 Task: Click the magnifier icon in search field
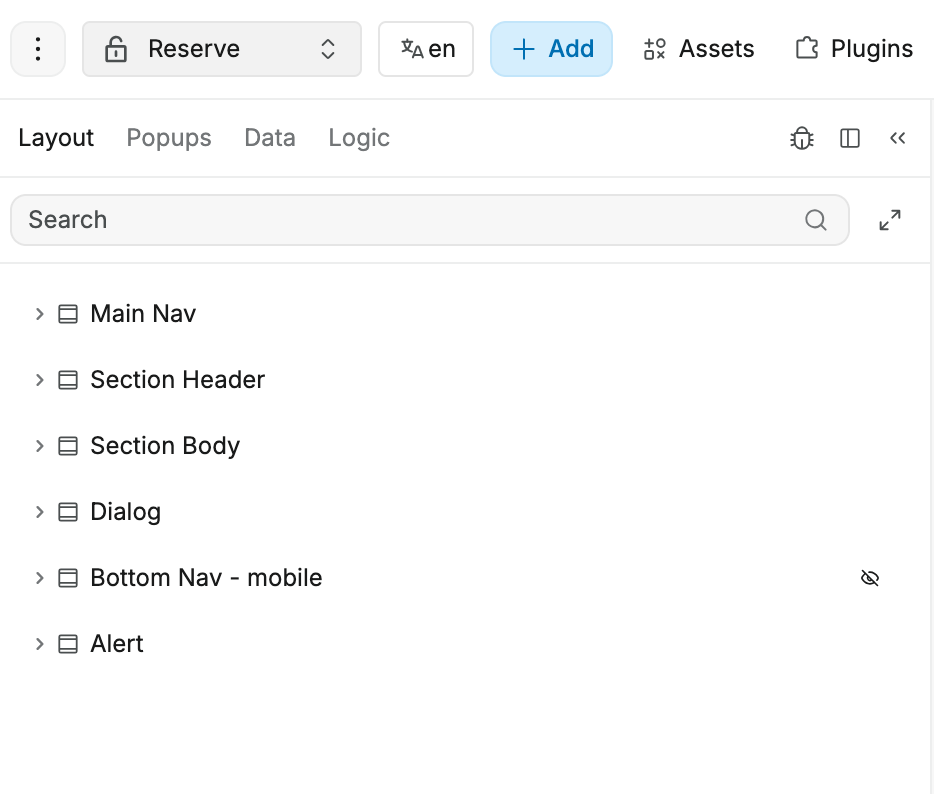click(816, 220)
